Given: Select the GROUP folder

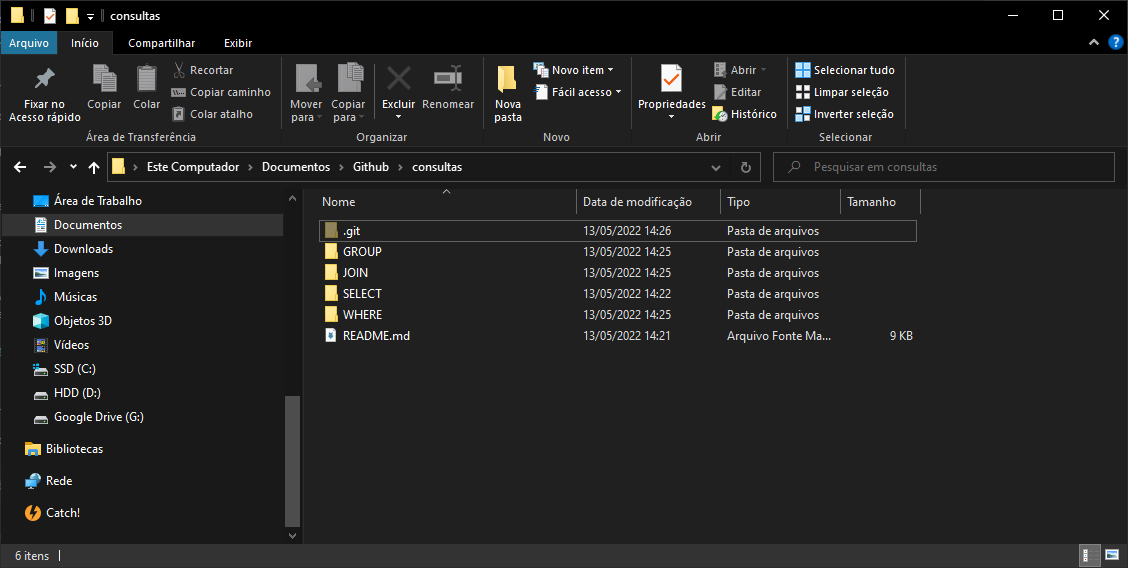Looking at the screenshot, I should coord(618,252).
